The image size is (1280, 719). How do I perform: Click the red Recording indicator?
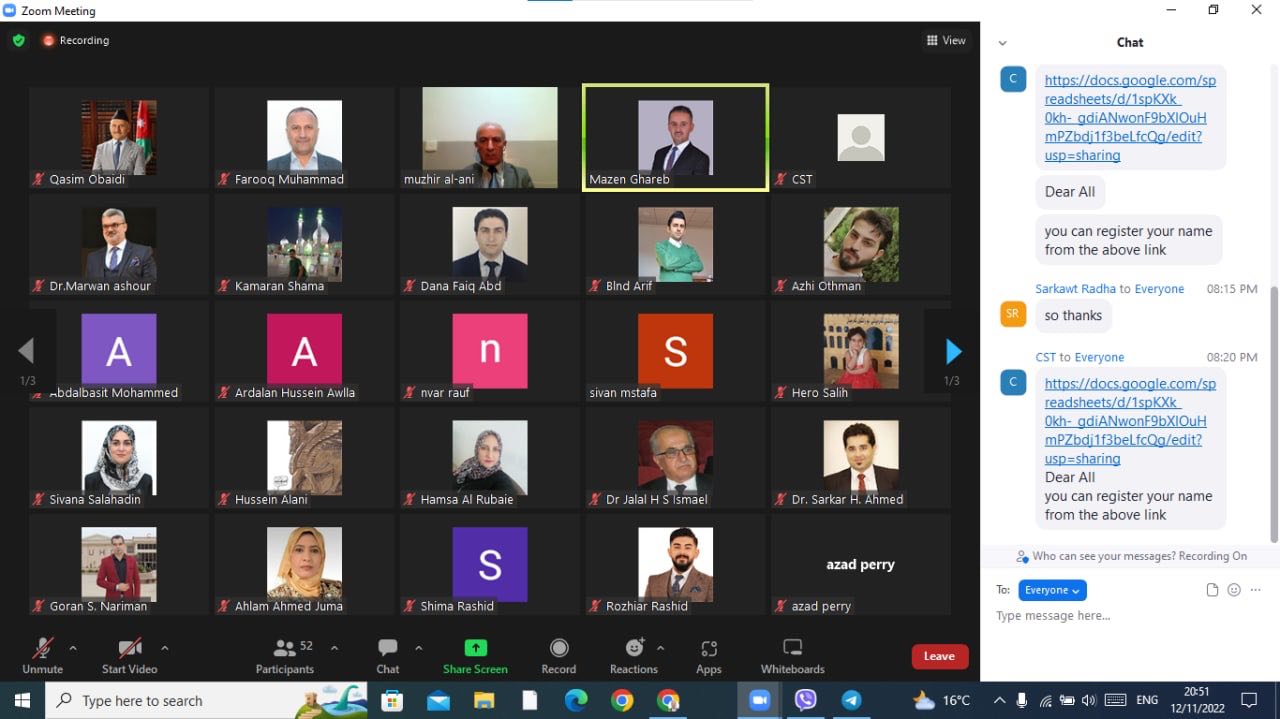pyautogui.click(x=76, y=41)
